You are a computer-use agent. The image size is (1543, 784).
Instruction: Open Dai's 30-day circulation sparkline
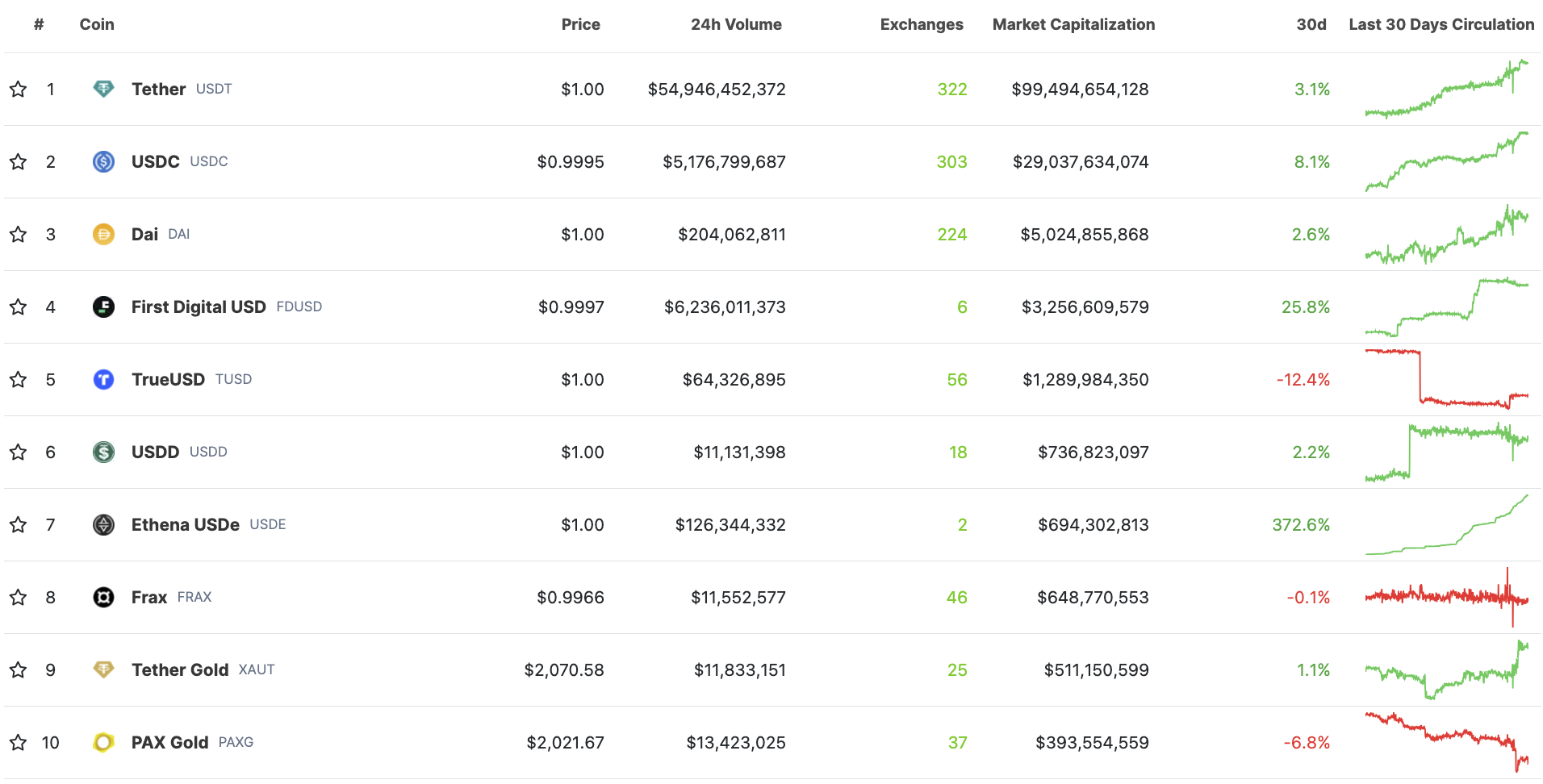[1447, 234]
